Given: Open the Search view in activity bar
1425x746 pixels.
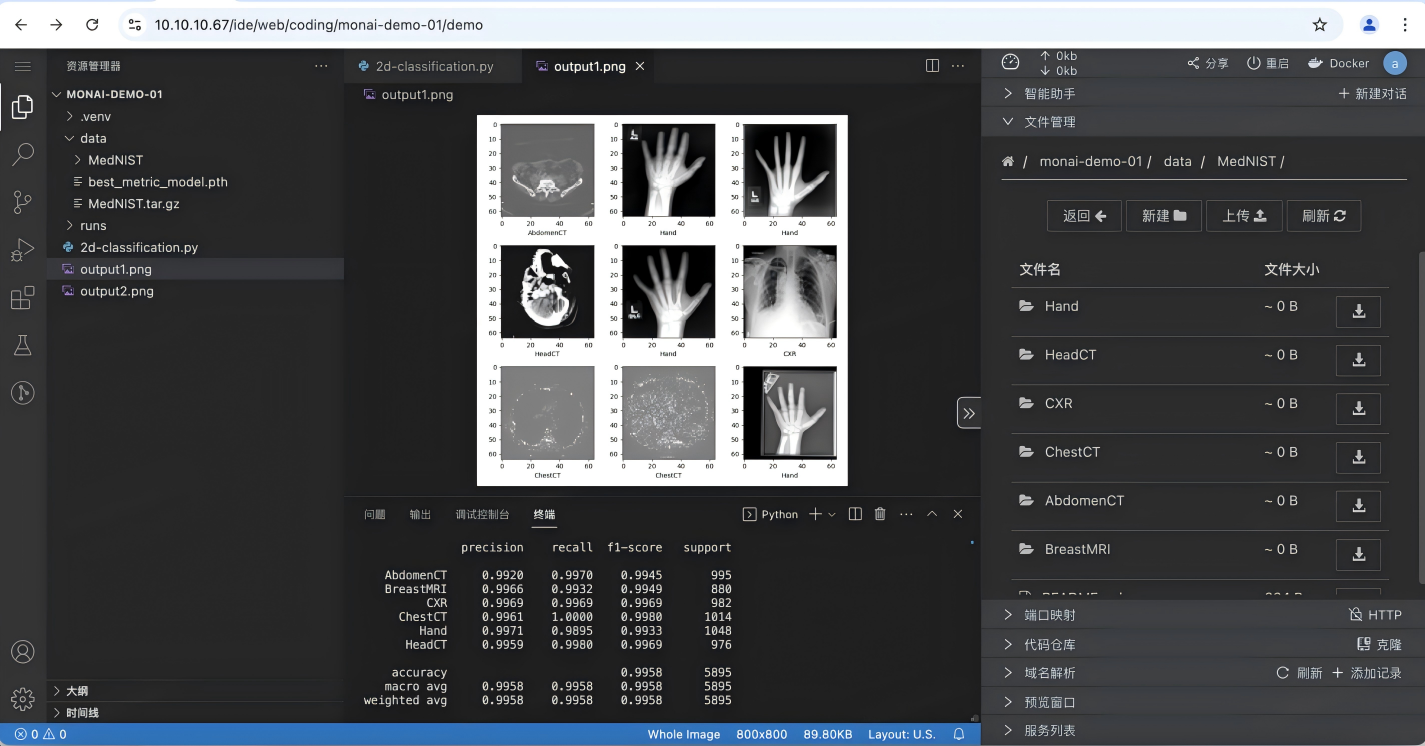Looking at the screenshot, I should 22,154.
